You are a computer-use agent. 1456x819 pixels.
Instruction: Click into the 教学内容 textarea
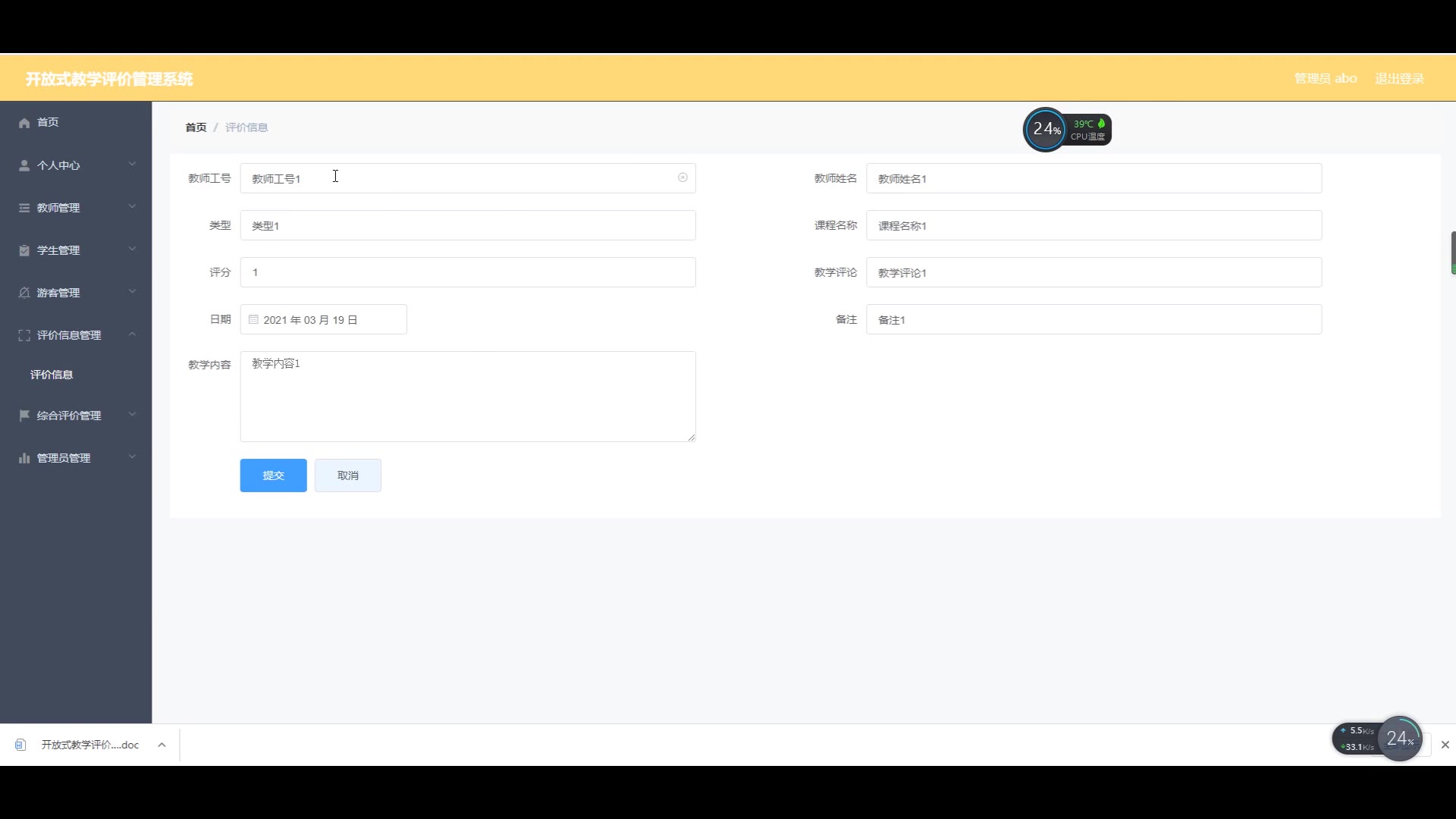tap(467, 396)
